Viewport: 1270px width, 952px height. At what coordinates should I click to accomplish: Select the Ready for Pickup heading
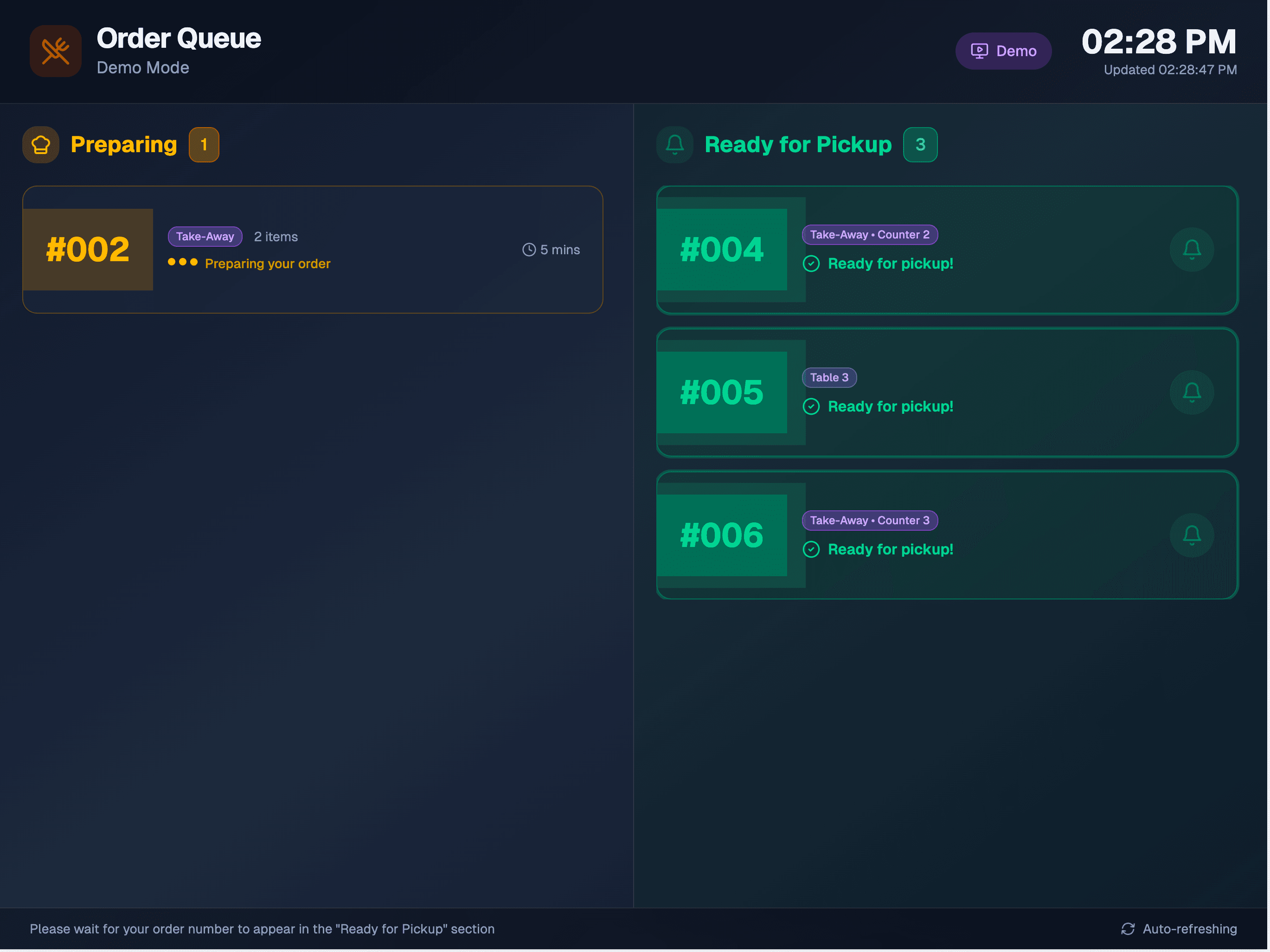[x=797, y=145]
